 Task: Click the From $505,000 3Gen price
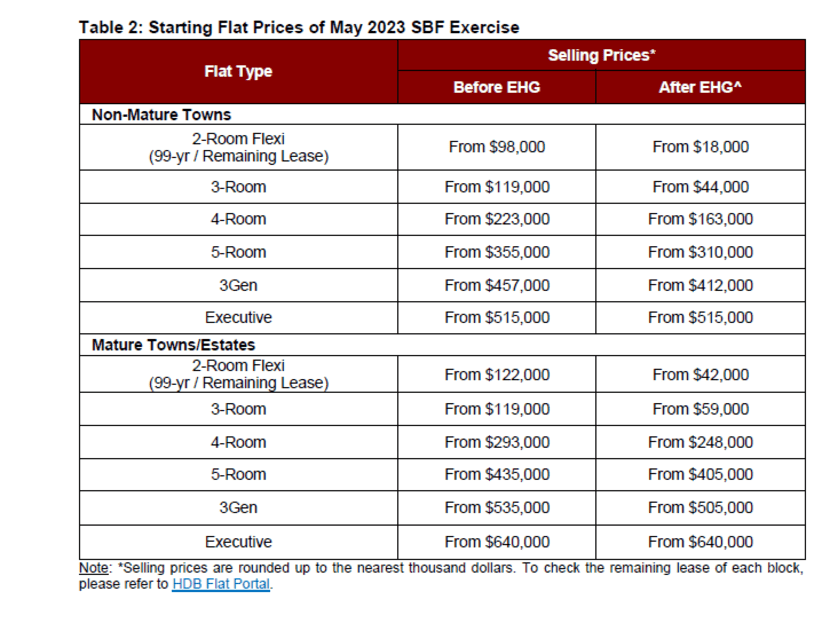[700, 508]
